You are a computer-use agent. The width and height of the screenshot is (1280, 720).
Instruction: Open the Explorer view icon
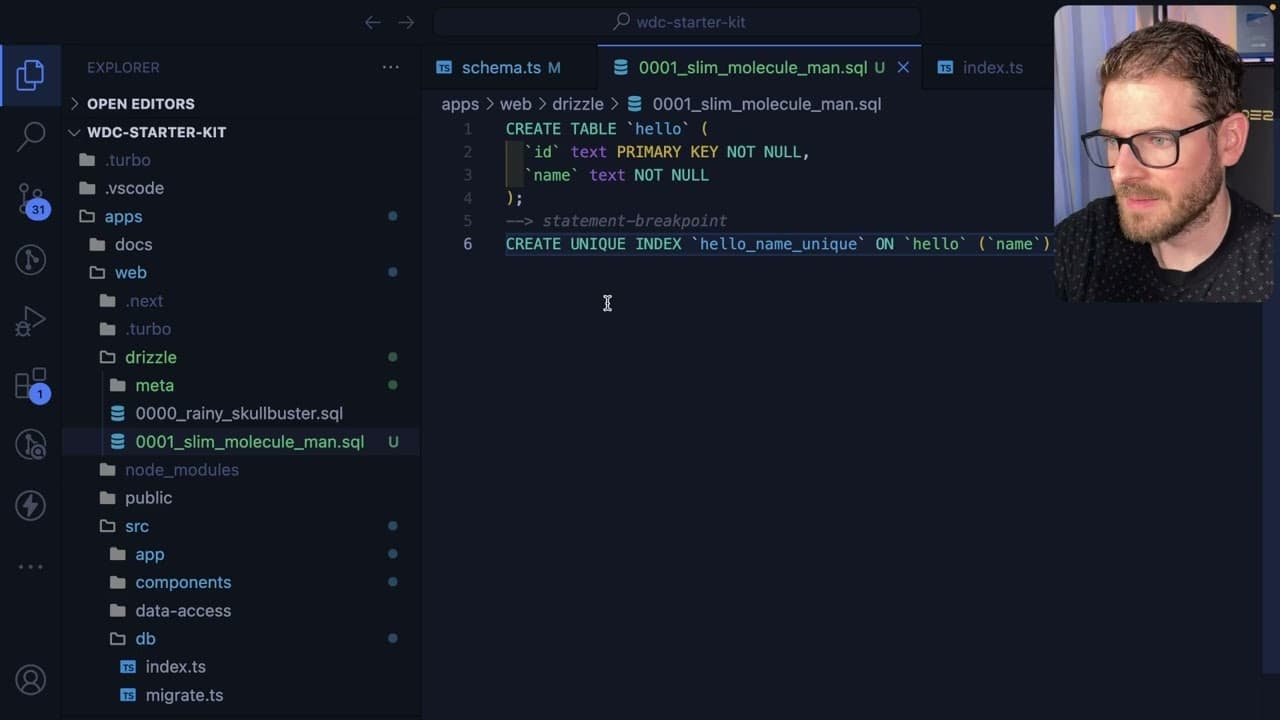31,75
